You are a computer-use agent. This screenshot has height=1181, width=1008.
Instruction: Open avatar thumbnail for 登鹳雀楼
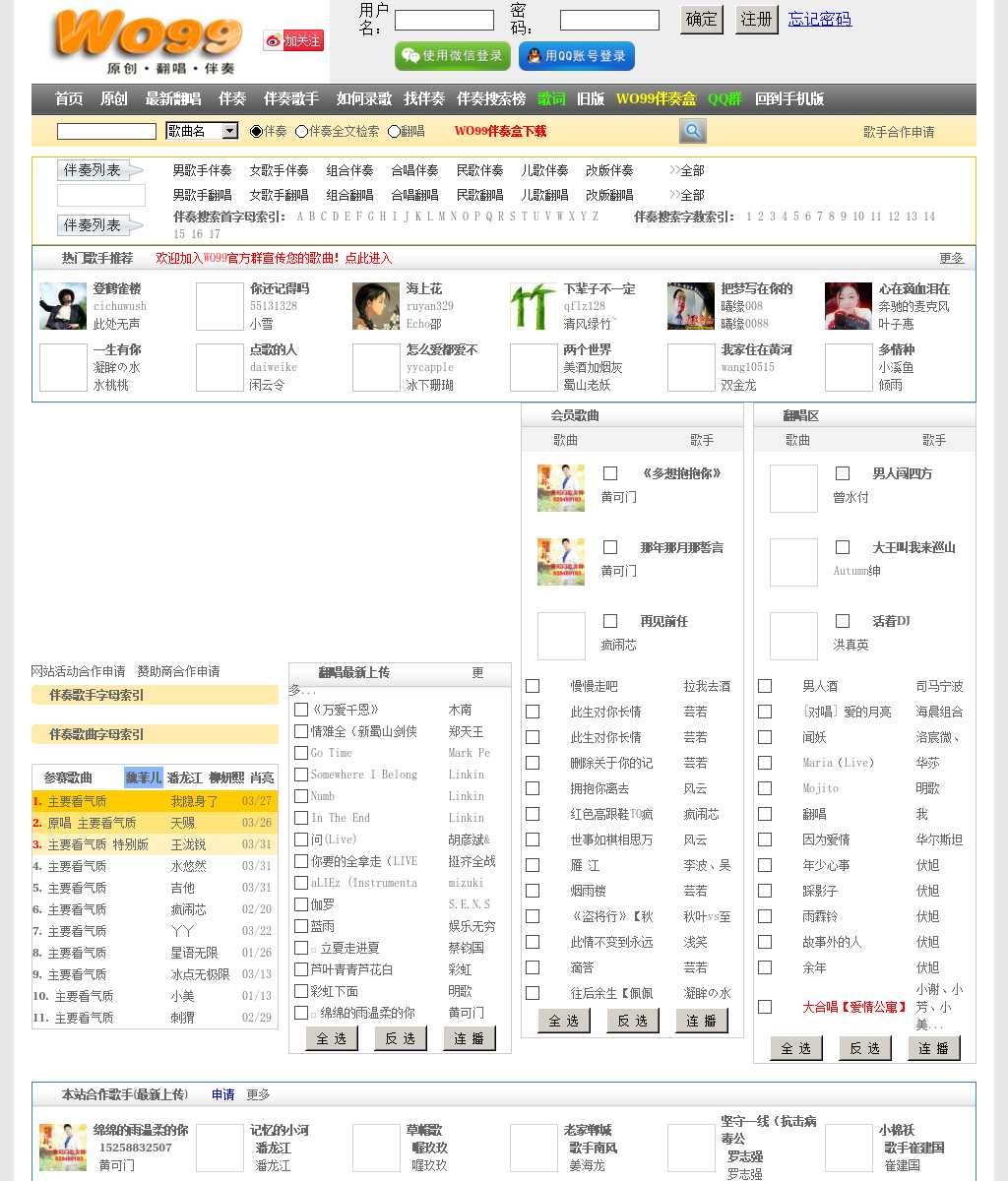63,306
